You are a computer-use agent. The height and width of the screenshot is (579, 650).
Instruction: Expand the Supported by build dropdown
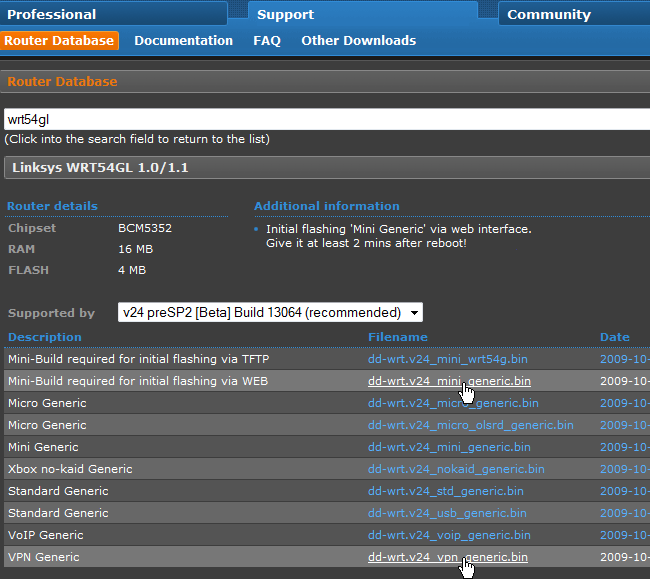(x=270, y=312)
